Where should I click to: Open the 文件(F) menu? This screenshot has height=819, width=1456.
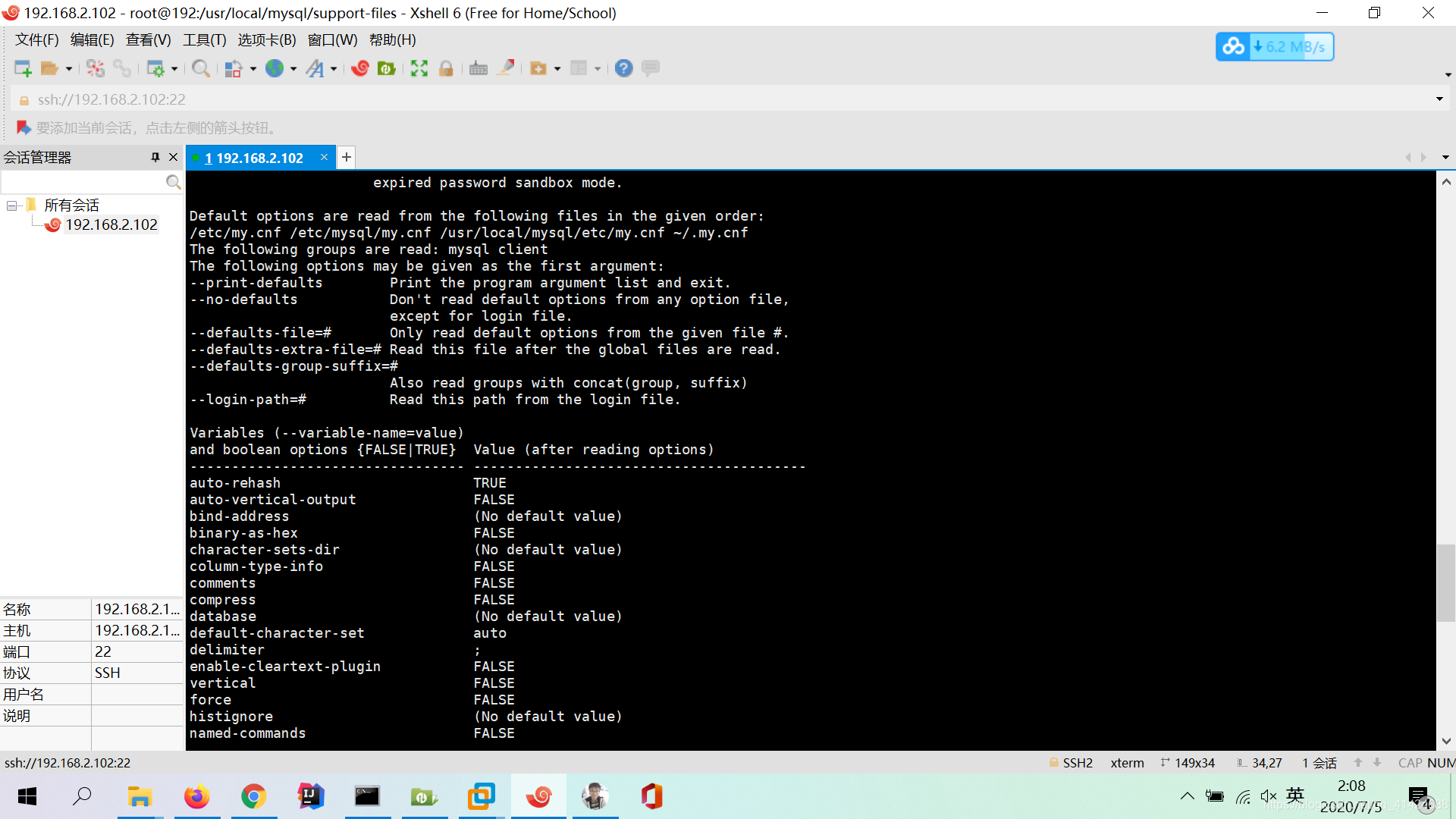[37, 40]
